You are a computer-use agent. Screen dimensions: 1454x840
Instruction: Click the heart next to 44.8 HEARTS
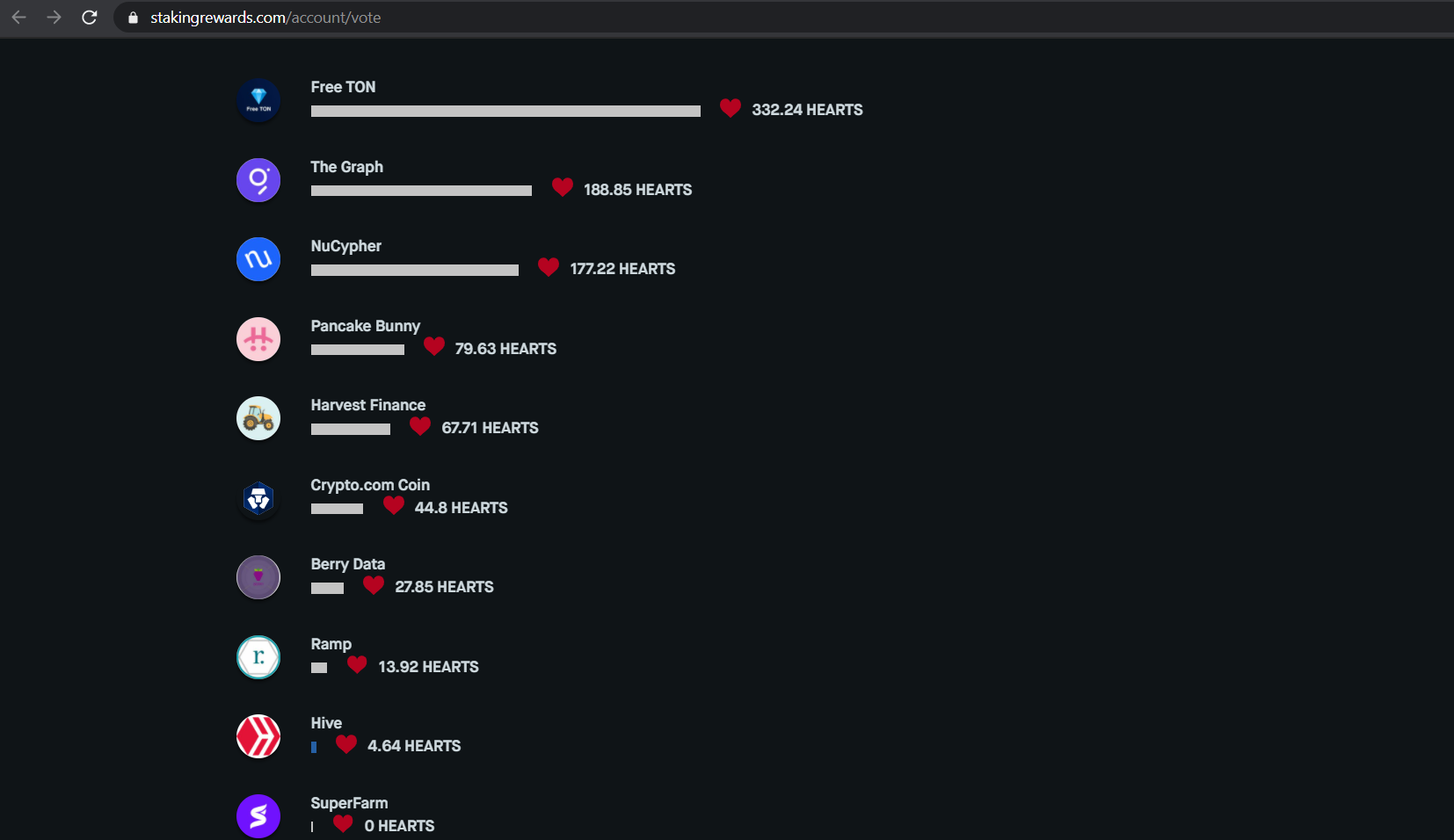394,505
